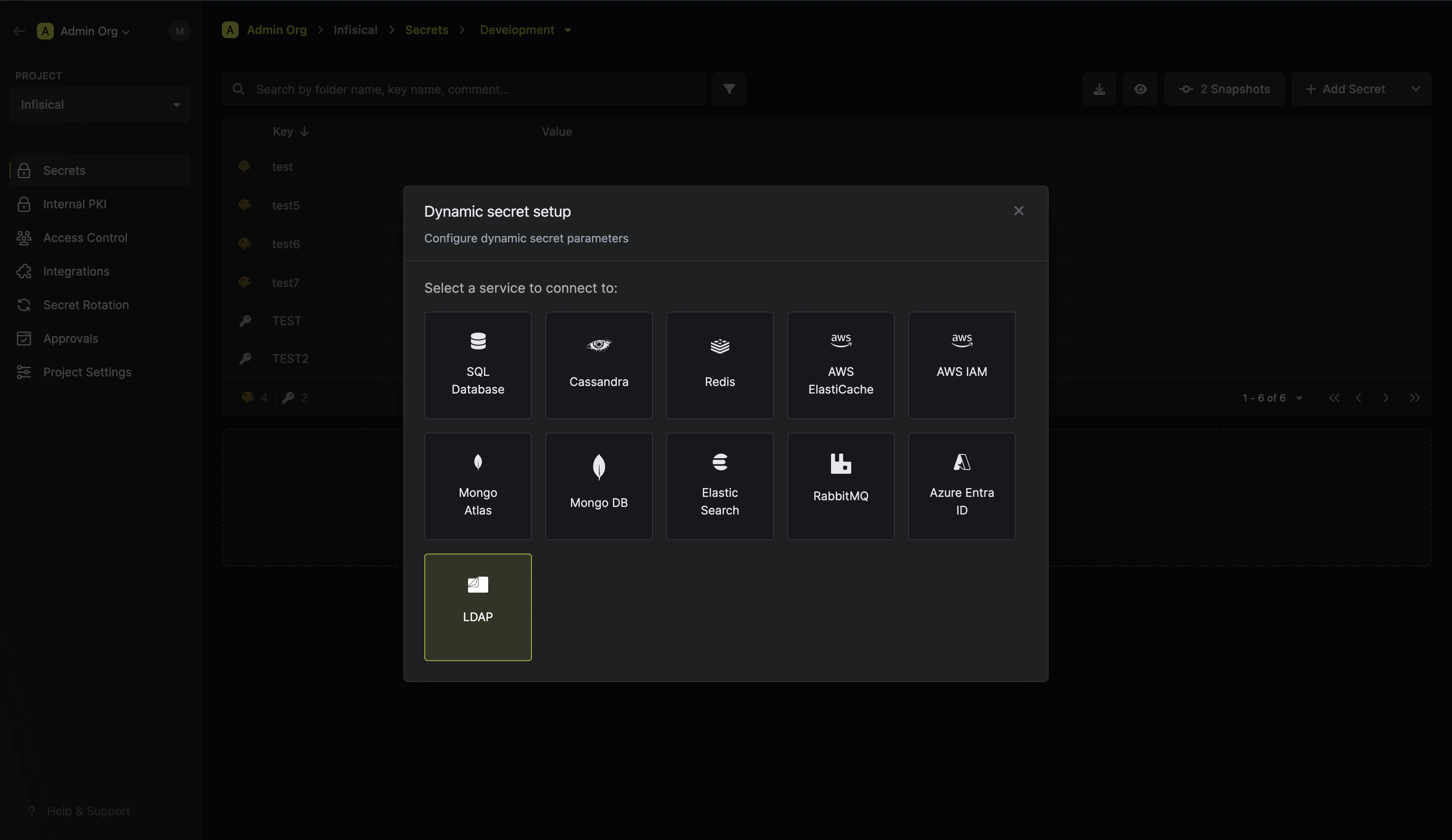Focus the secrets search input field
Screen dimensions: 1452x840
pos(464,89)
